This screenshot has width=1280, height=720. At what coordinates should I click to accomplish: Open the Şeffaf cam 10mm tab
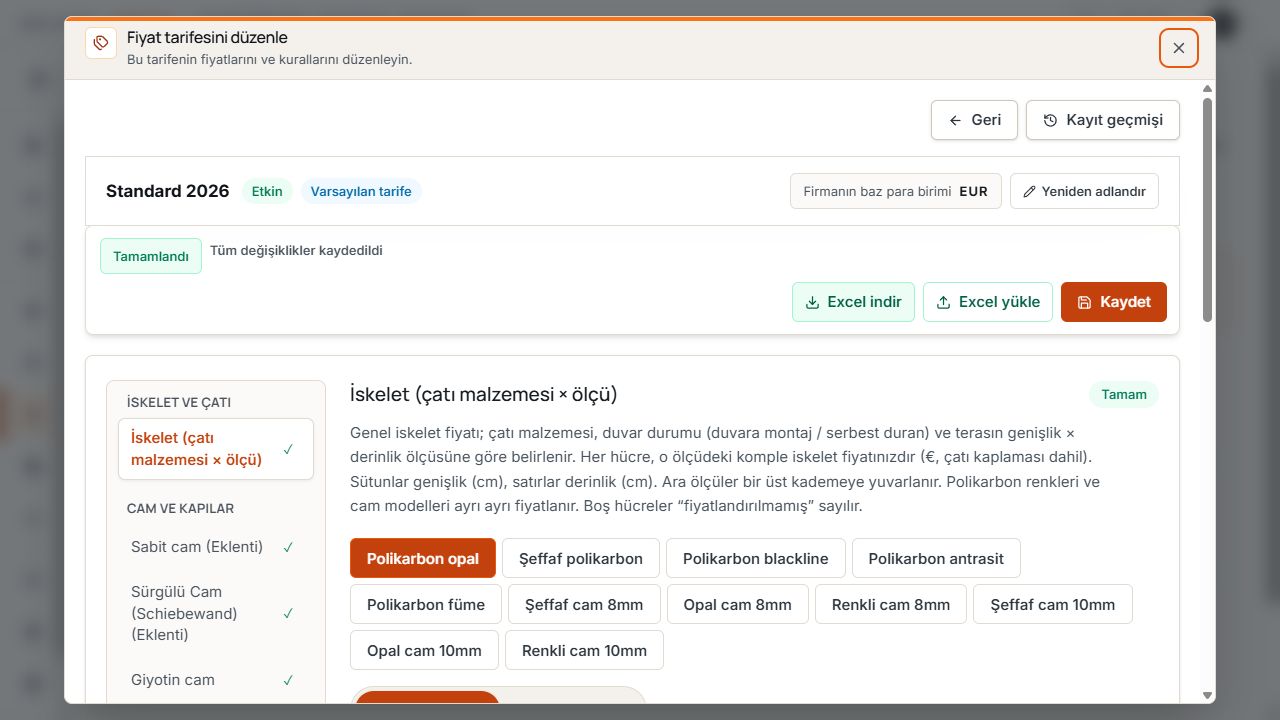[1053, 604]
